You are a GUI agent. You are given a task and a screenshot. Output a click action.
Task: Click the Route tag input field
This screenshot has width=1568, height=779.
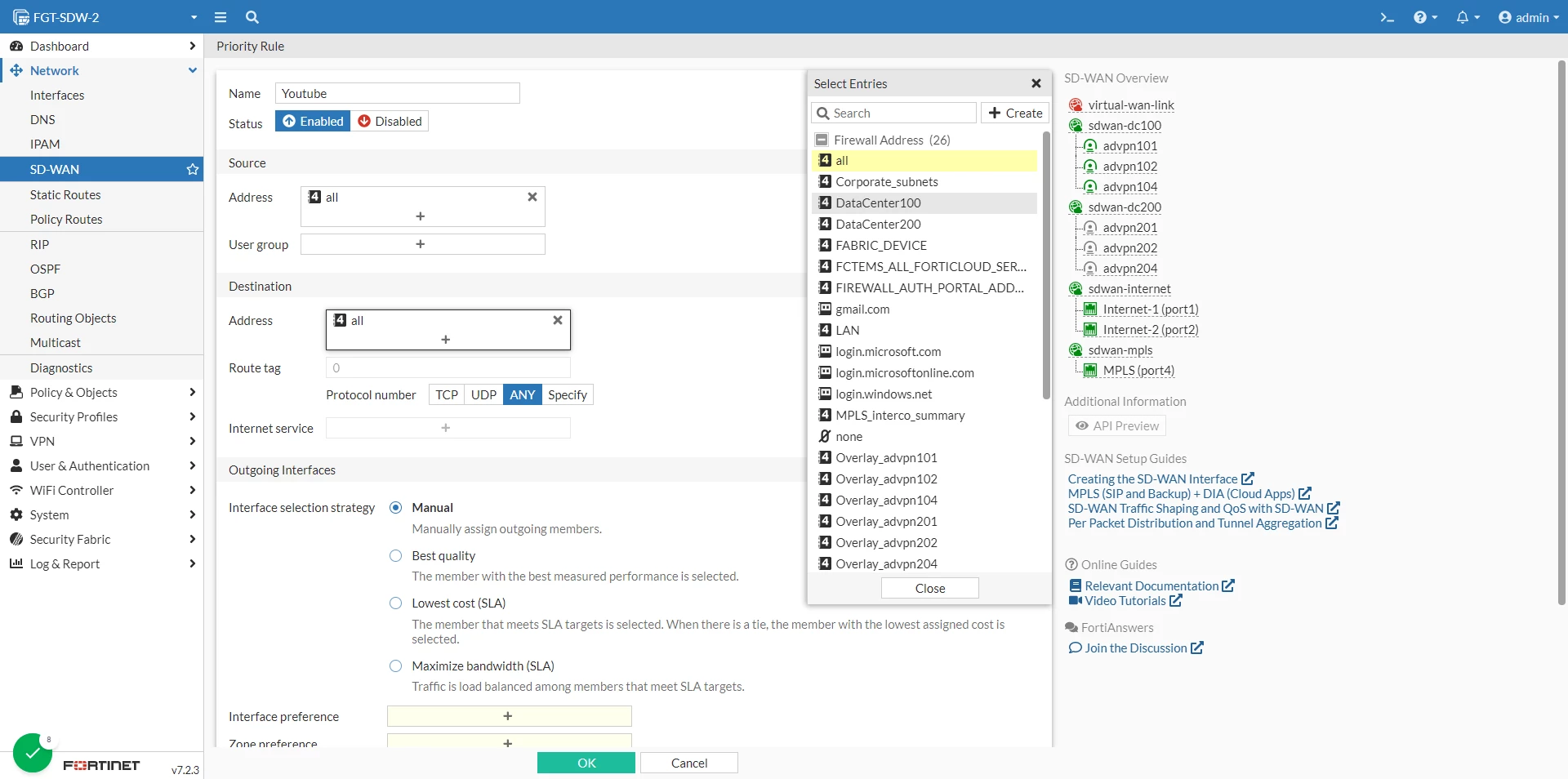448,367
